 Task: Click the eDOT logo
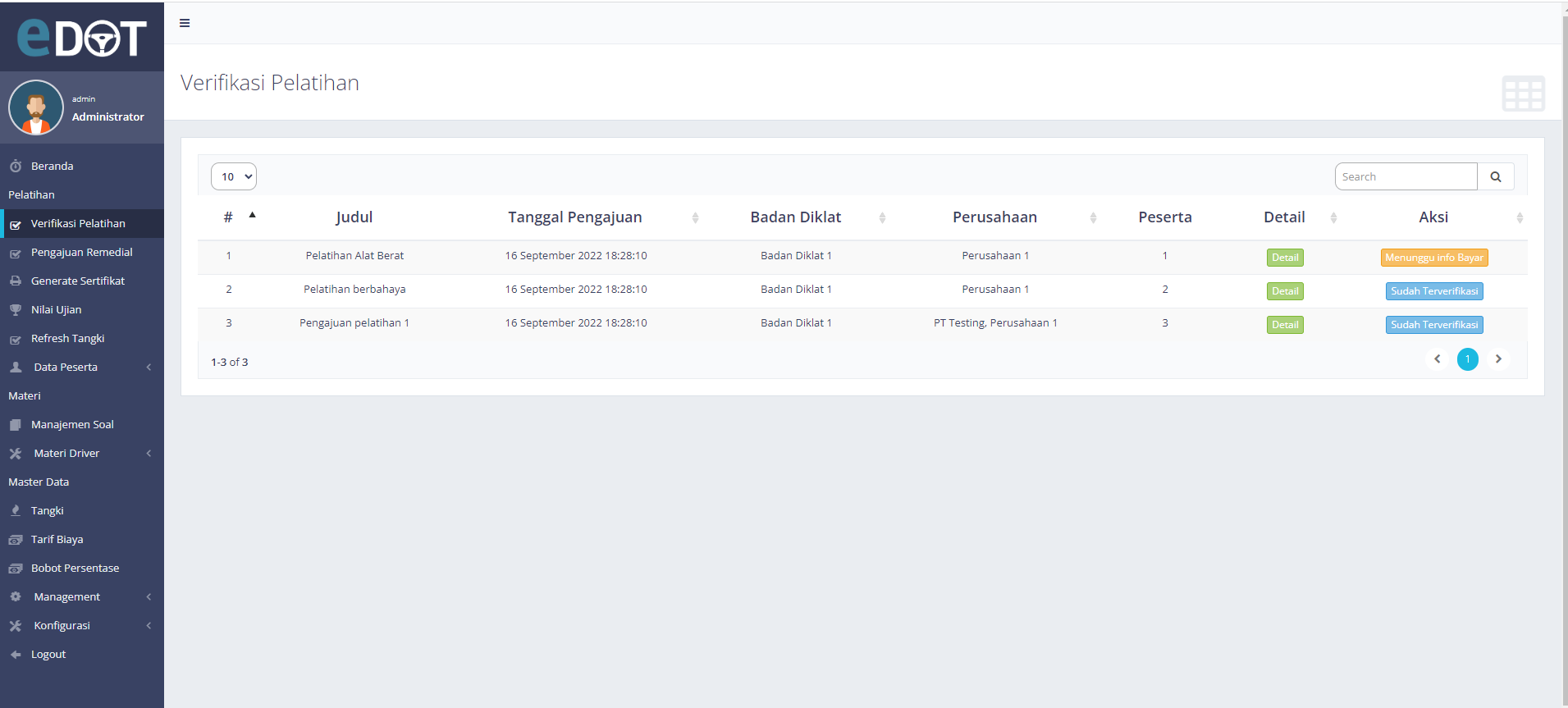[x=82, y=37]
